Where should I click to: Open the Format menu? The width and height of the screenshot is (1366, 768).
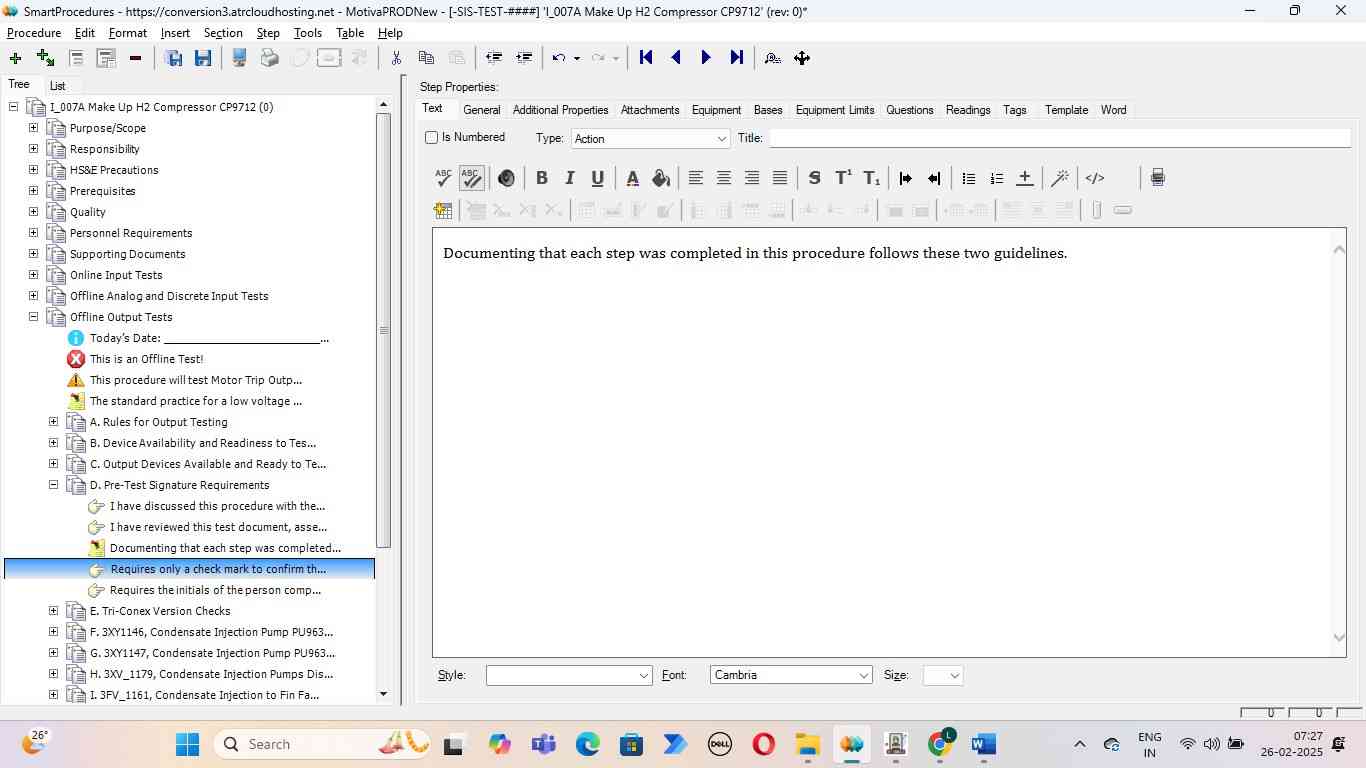[128, 33]
